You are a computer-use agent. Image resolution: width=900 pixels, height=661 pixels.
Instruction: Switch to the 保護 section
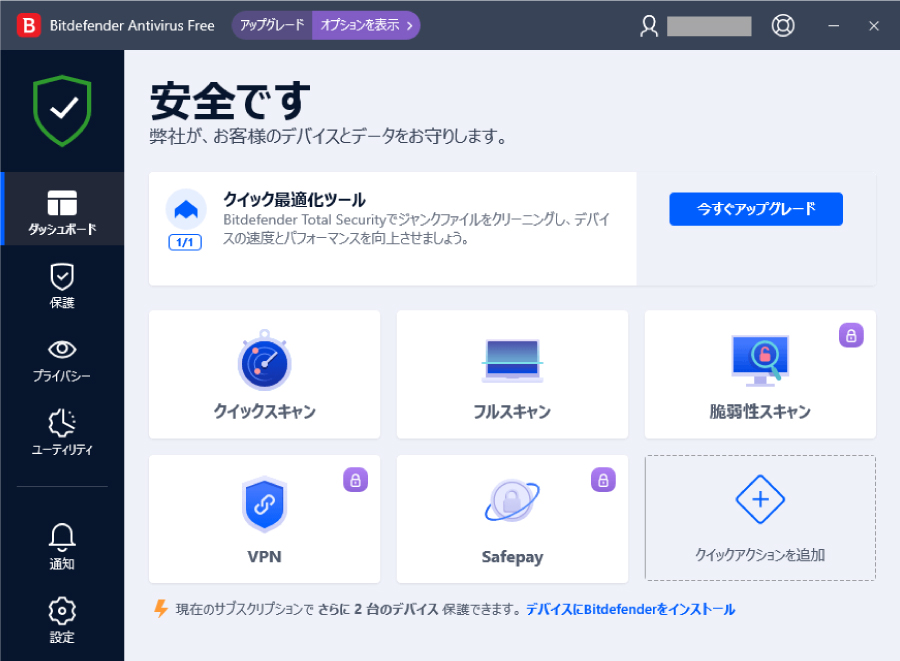tap(62, 286)
